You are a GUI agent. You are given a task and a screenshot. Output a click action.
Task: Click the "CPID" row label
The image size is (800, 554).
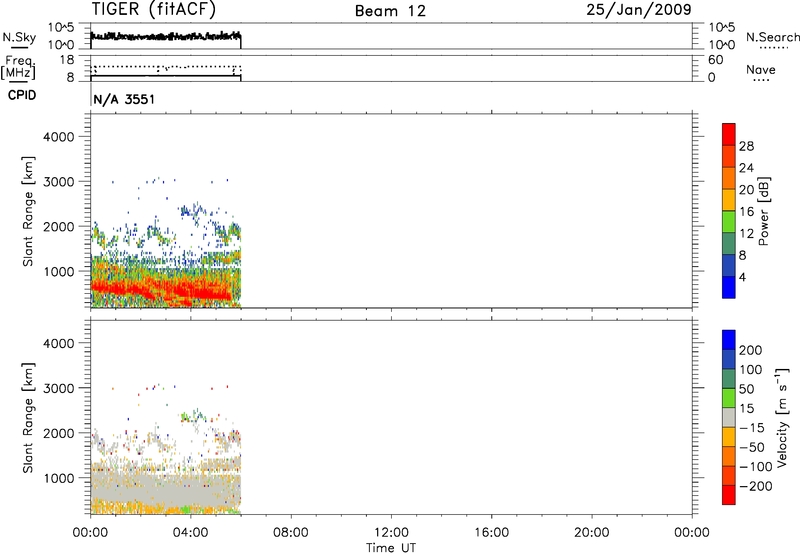click(x=22, y=95)
